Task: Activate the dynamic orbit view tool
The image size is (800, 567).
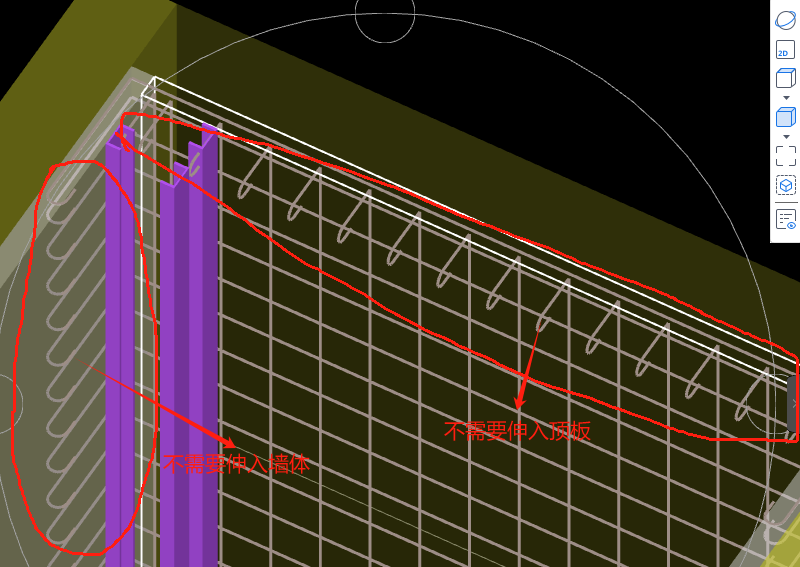Action: click(x=785, y=21)
